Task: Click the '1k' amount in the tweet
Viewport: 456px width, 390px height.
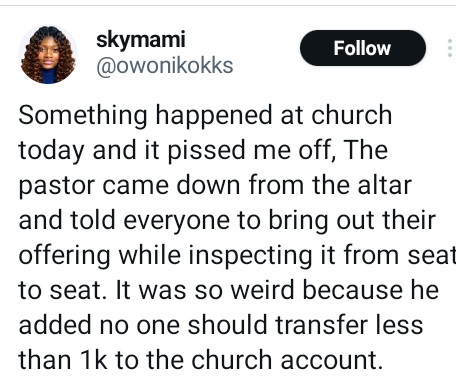Action: tap(93, 360)
